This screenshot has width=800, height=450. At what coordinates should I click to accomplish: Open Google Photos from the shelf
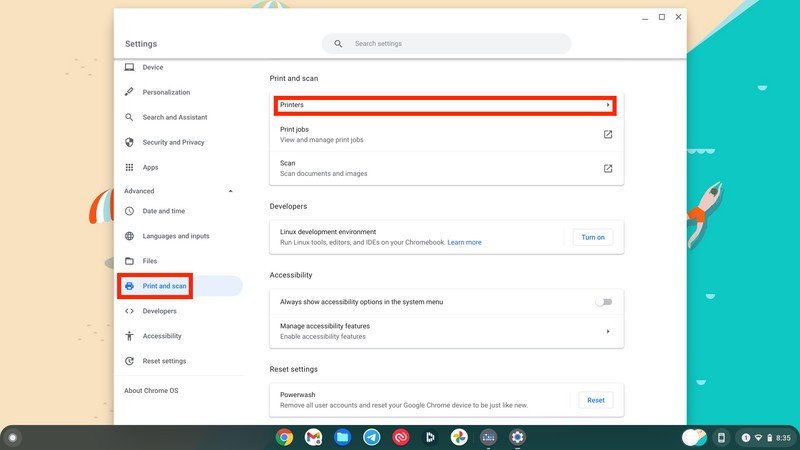click(x=459, y=437)
